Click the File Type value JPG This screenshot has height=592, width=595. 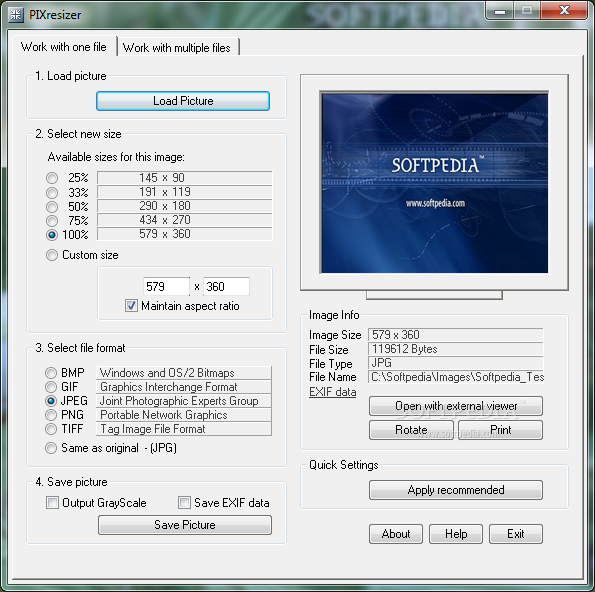coord(456,363)
